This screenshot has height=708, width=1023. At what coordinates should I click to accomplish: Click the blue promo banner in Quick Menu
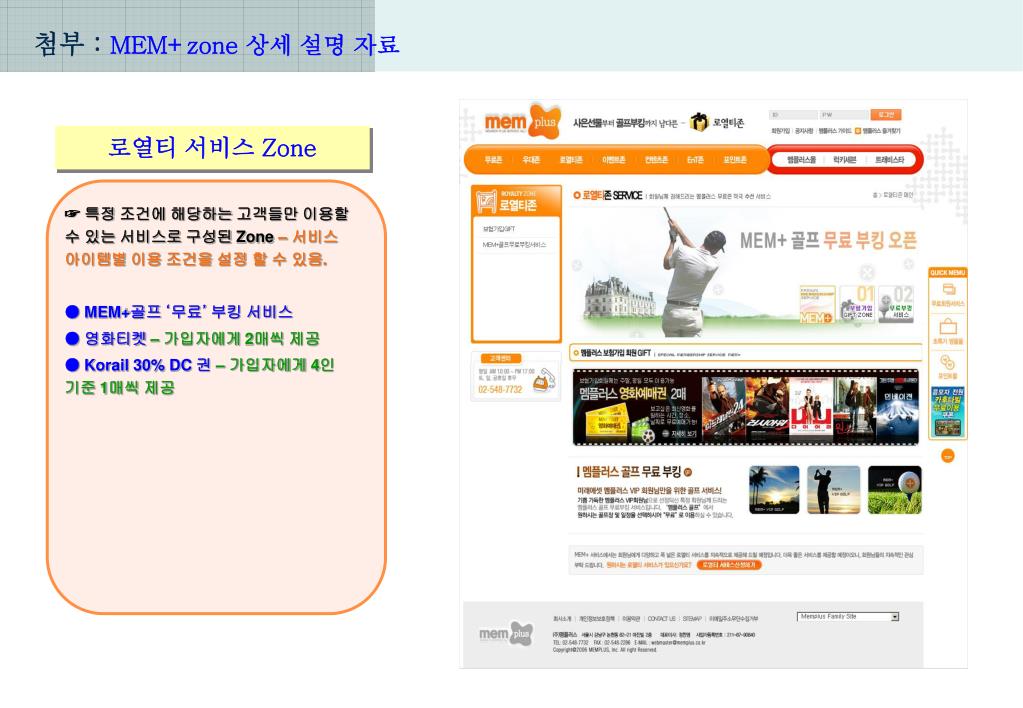948,412
